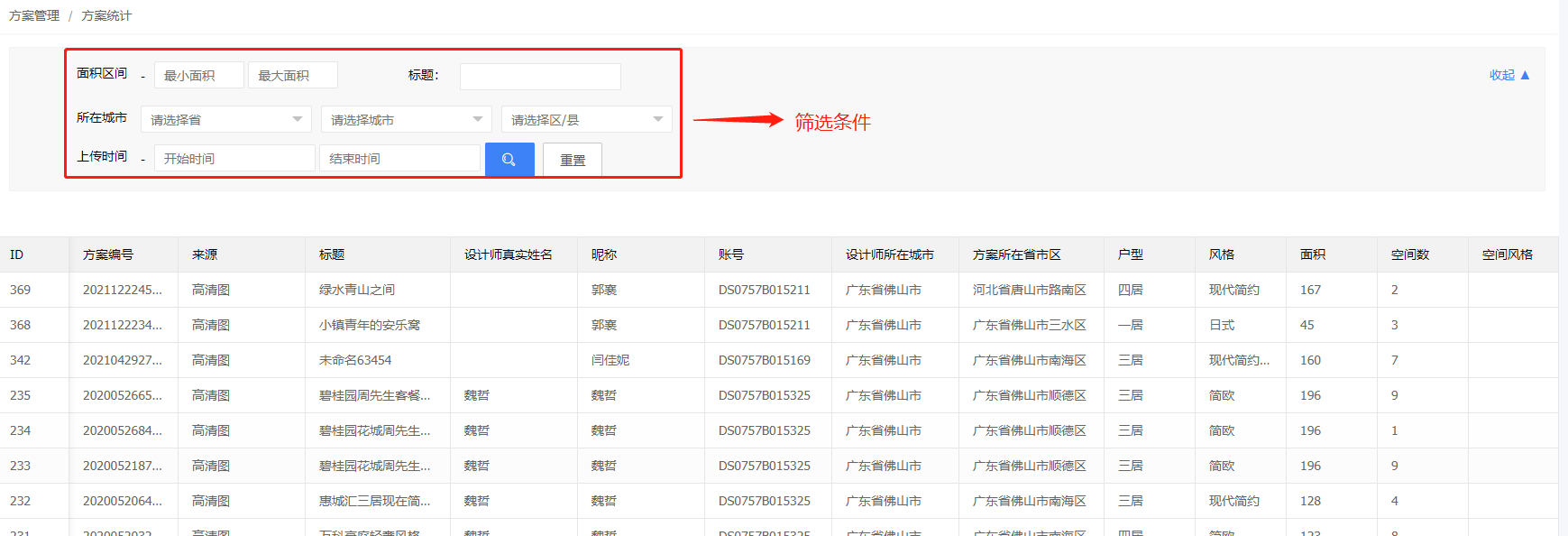This screenshot has width=1568, height=536.
Task: Click account DS0757B015169 cell
Action: pyautogui.click(x=764, y=360)
